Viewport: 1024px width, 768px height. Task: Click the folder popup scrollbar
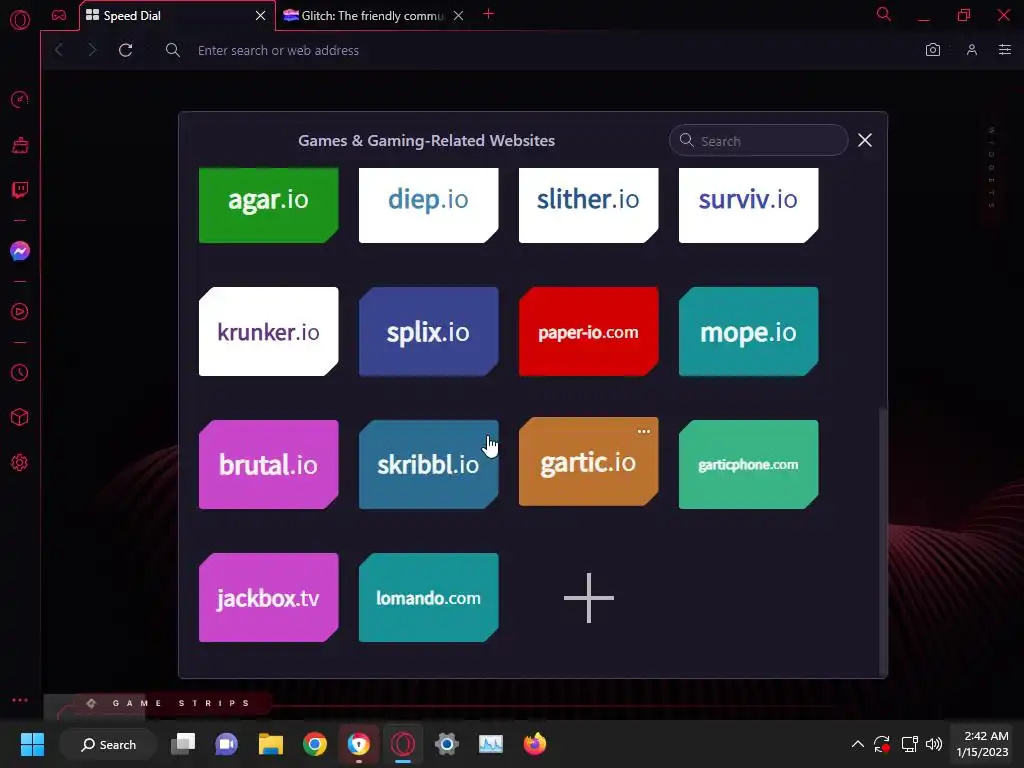coord(883,542)
